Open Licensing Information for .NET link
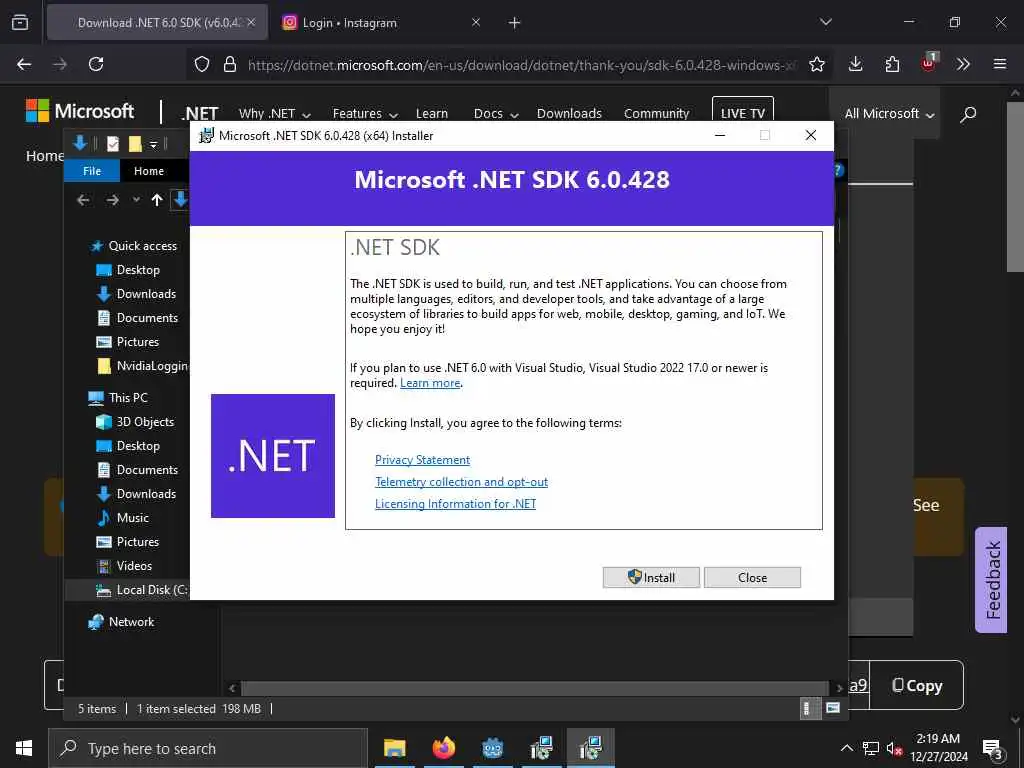 point(455,504)
